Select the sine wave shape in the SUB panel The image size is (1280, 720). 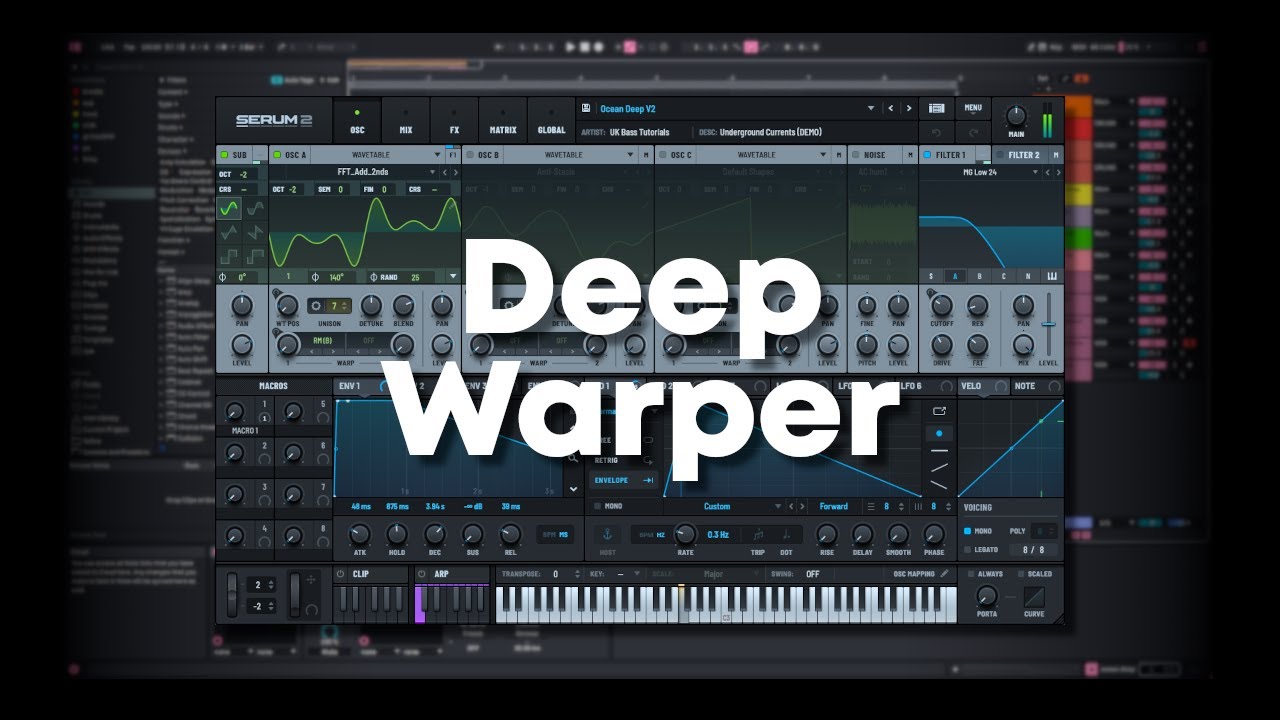click(228, 209)
